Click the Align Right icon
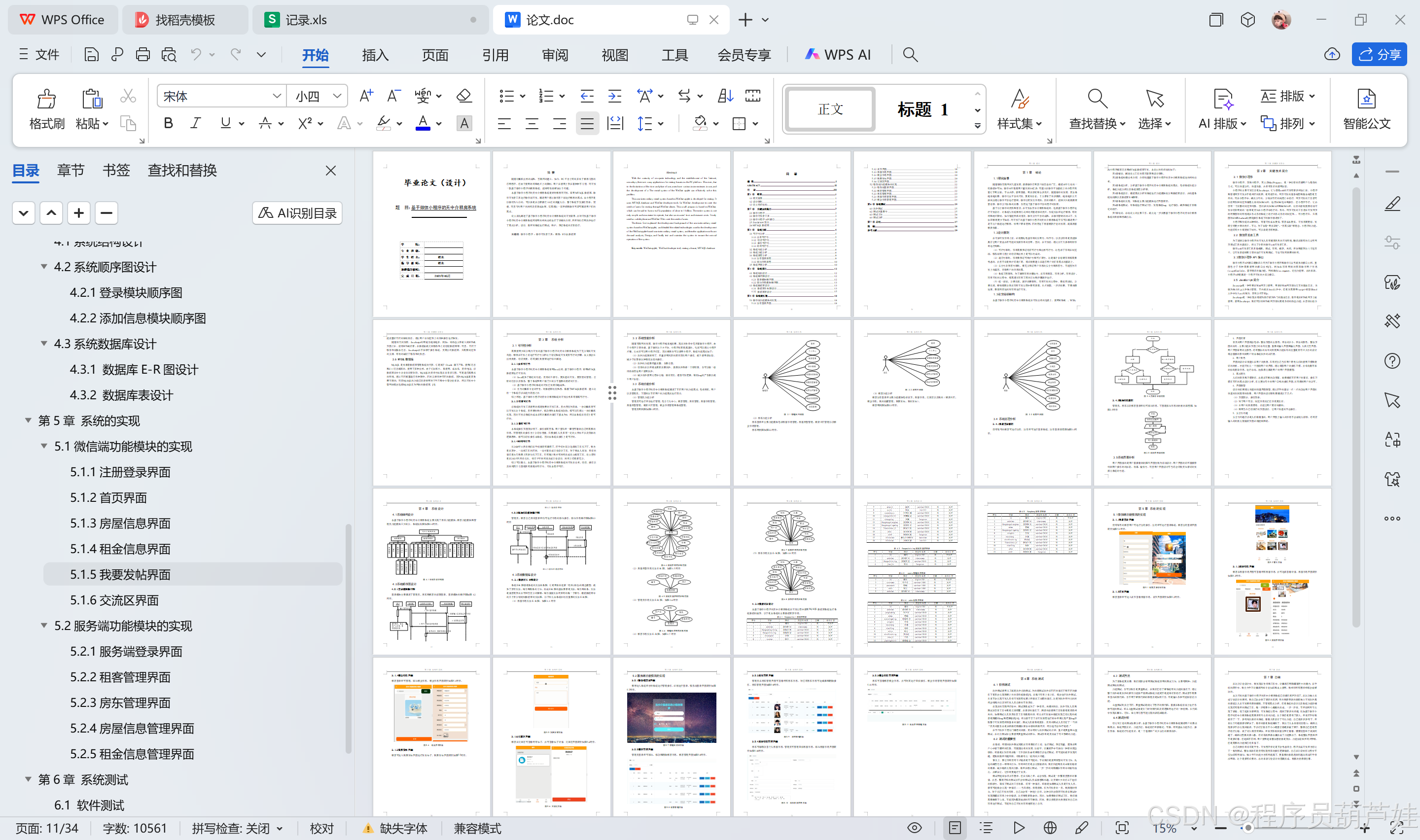 click(560, 123)
